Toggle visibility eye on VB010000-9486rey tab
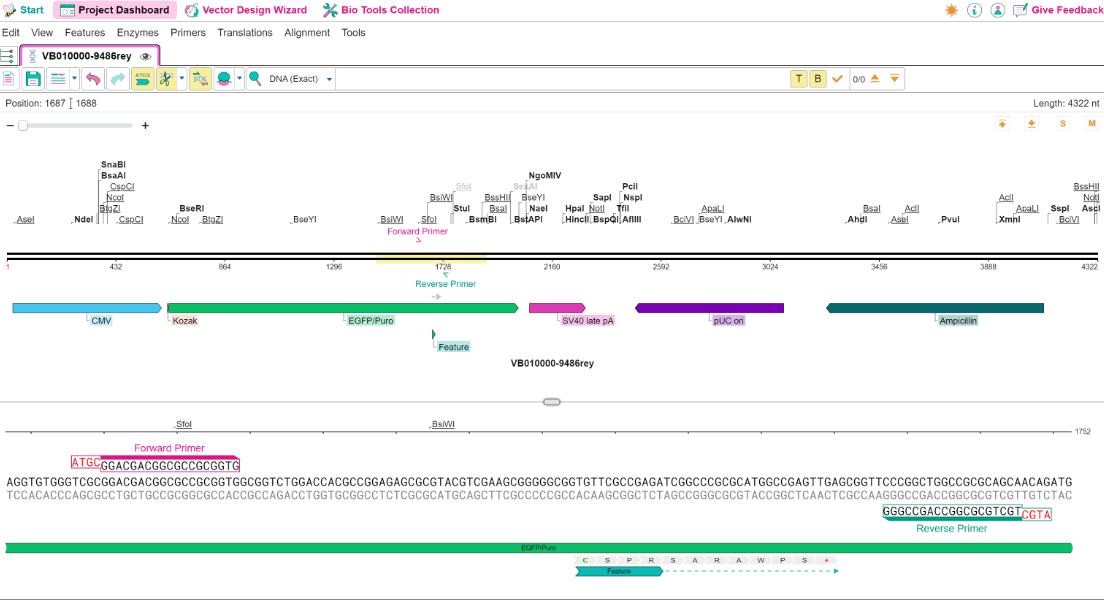This screenshot has width=1104, height=600. click(x=146, y=56)
